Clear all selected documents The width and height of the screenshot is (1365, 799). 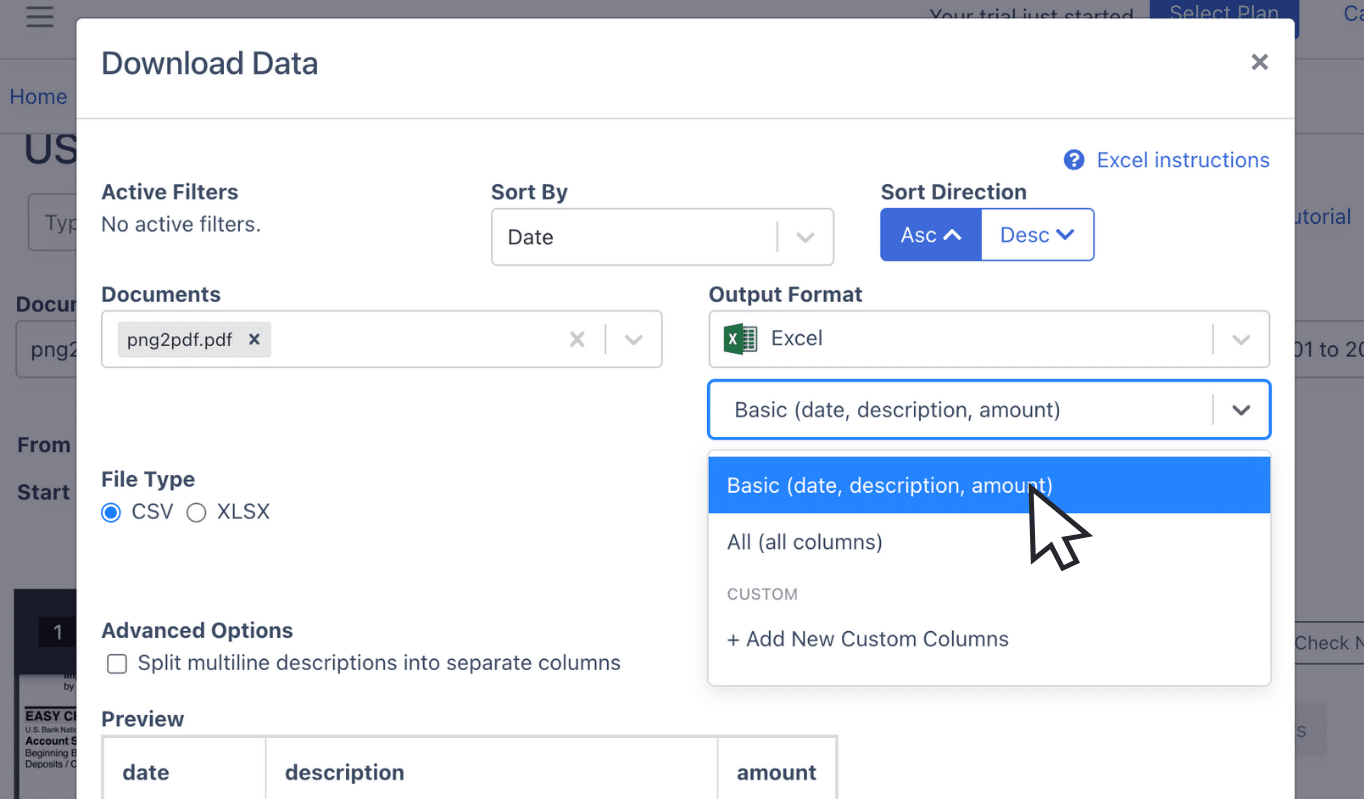pyautogui.click(x=577, y=340)
